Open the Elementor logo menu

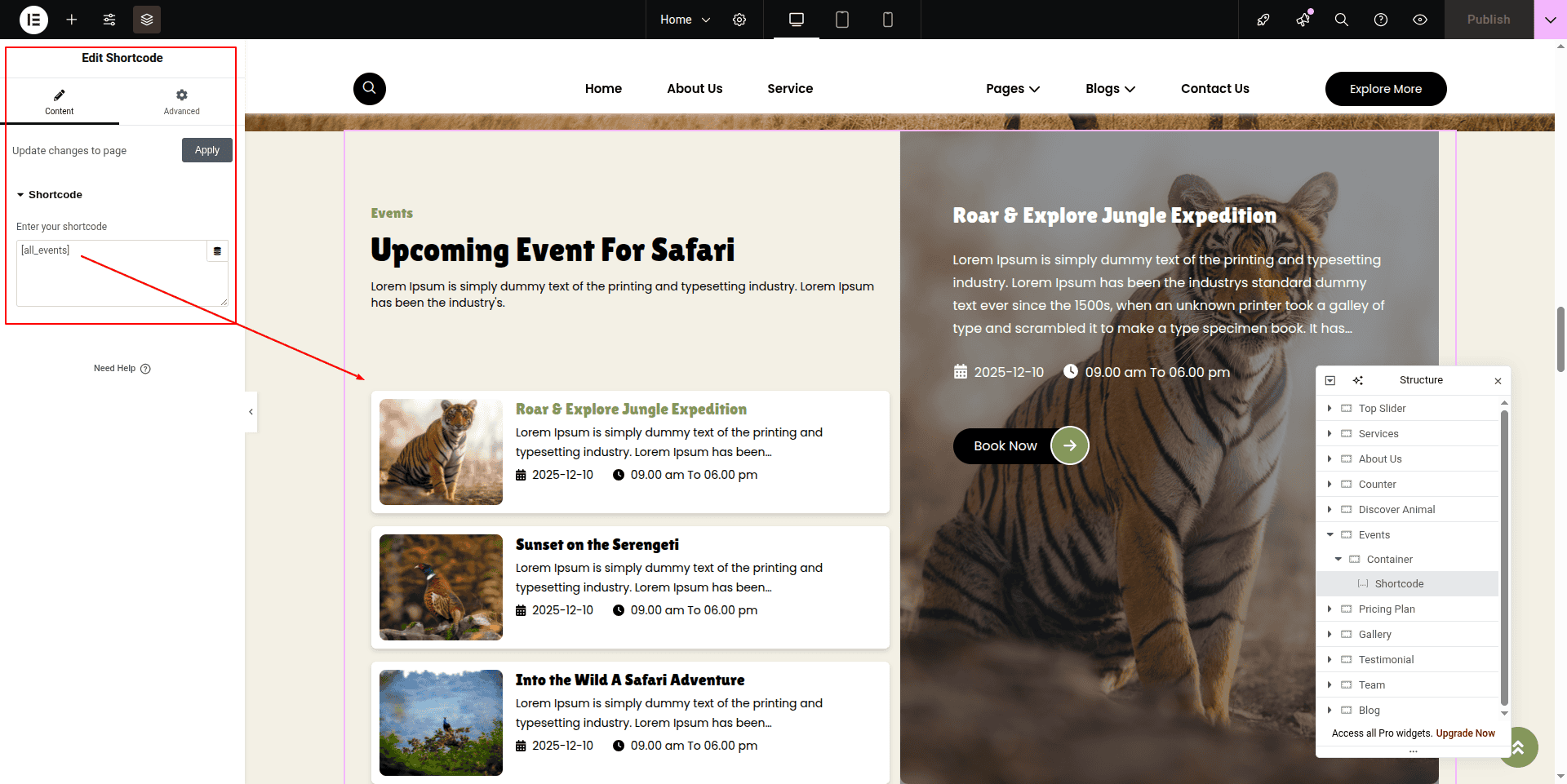click(33, 20)
